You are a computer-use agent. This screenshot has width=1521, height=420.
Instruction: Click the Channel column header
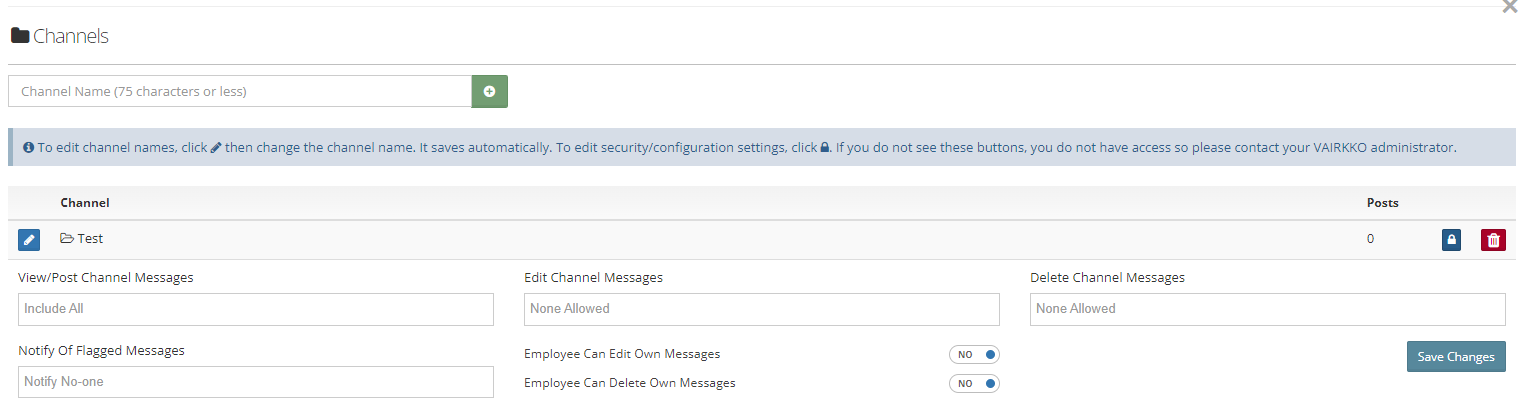(x=85, y=203)
